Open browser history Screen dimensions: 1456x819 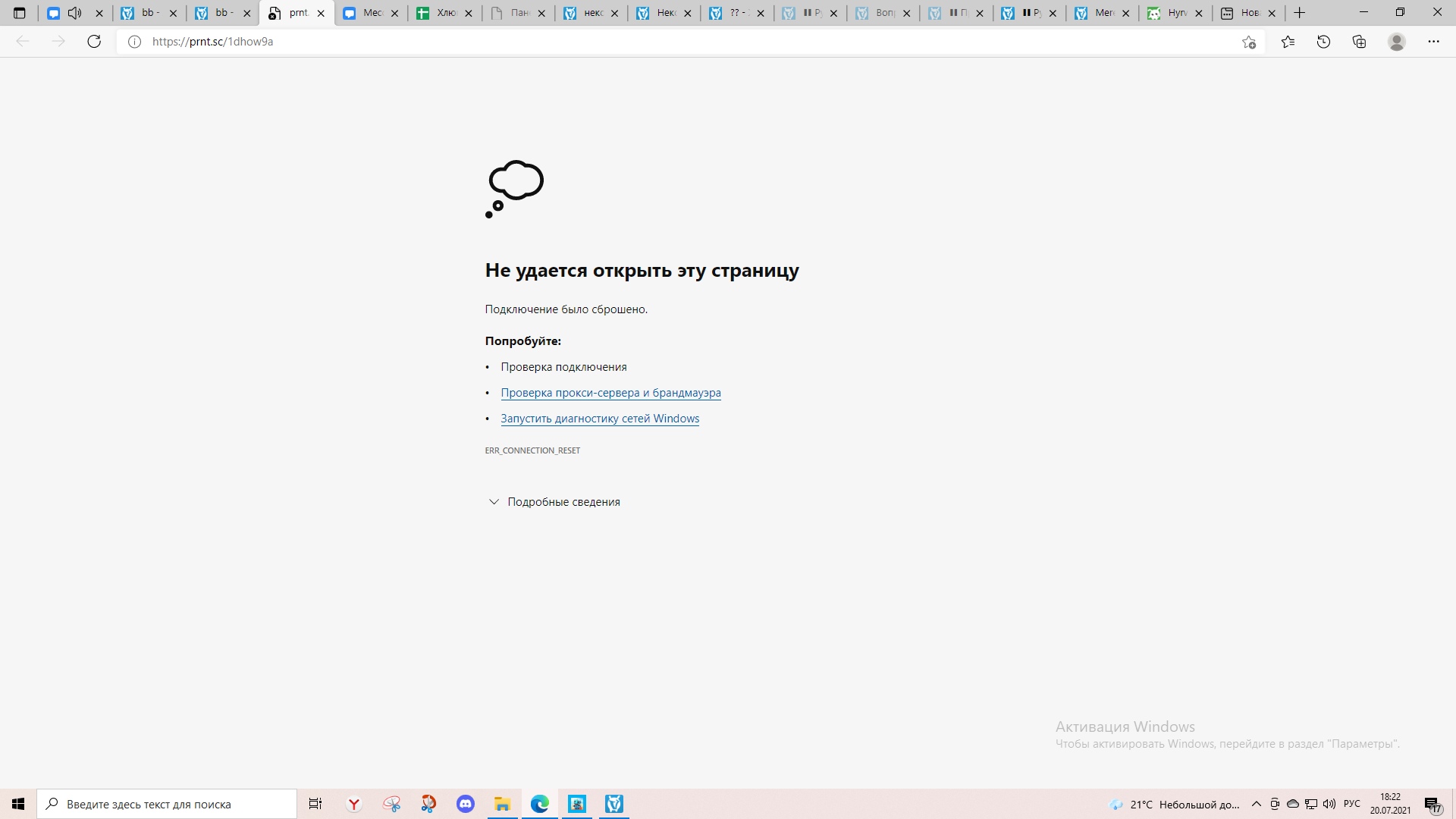coord(1324,42)
